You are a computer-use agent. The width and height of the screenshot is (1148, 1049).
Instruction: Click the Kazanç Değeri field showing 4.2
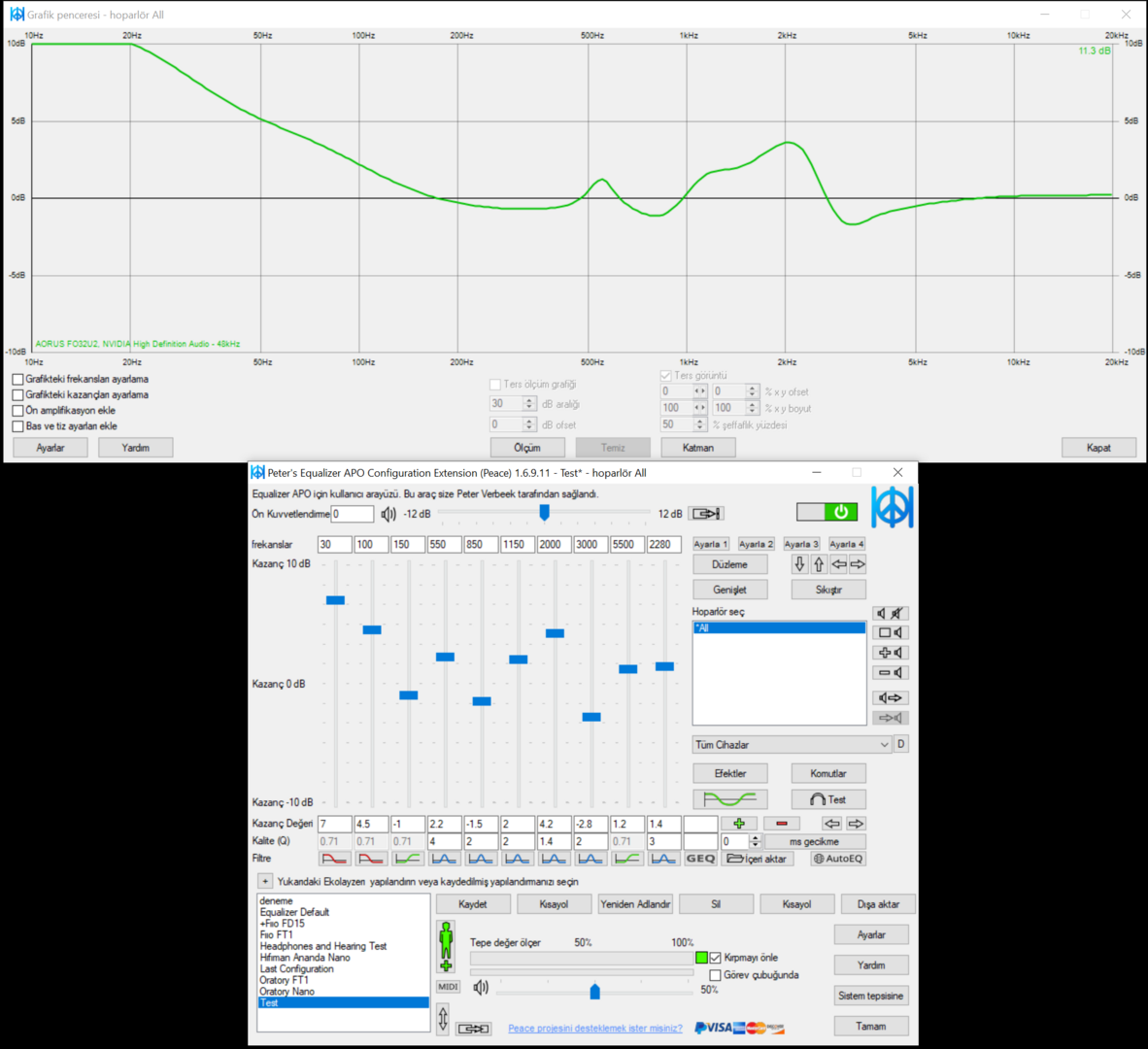555,824
